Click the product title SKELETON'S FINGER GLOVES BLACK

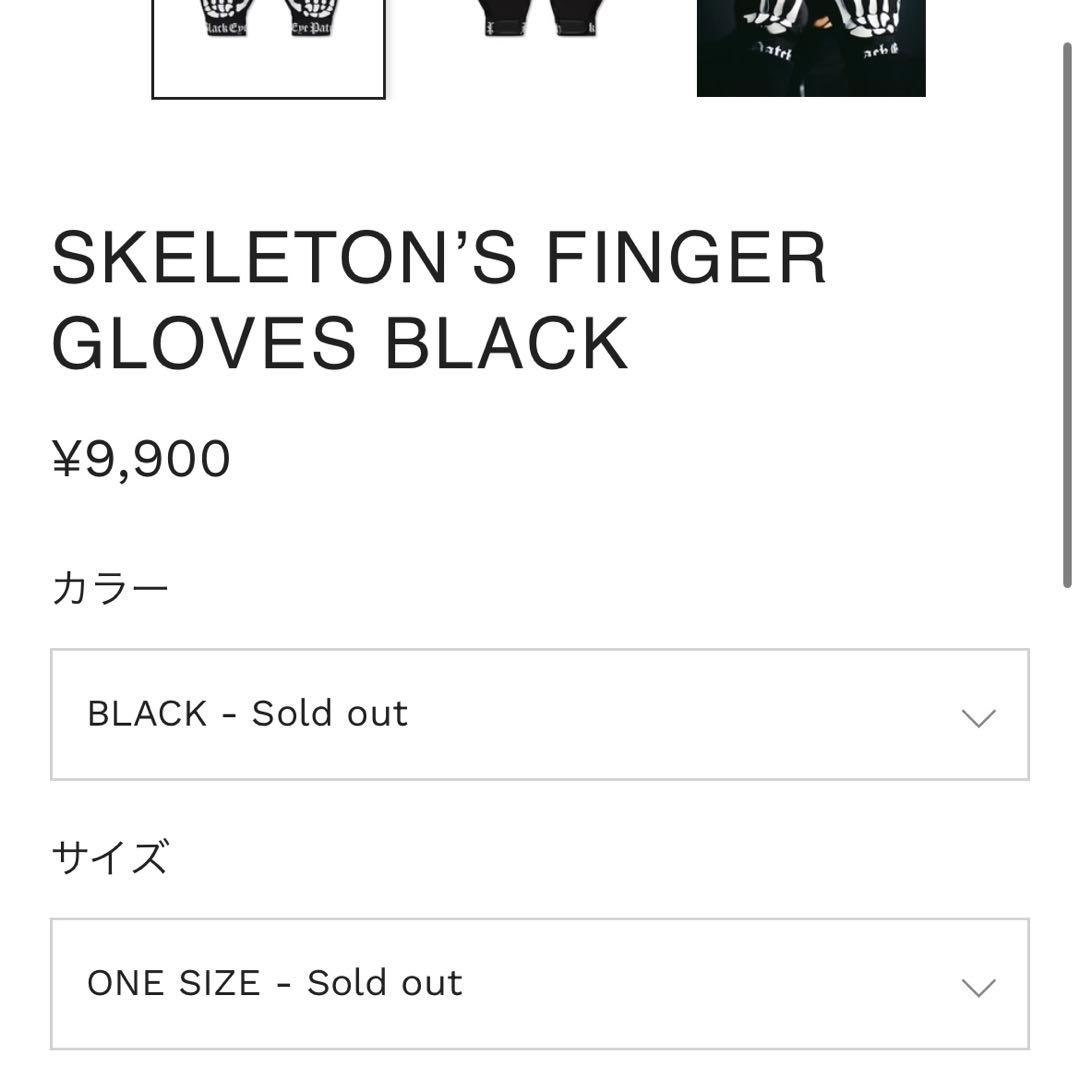pyautogui.click(x=440, y=300)
